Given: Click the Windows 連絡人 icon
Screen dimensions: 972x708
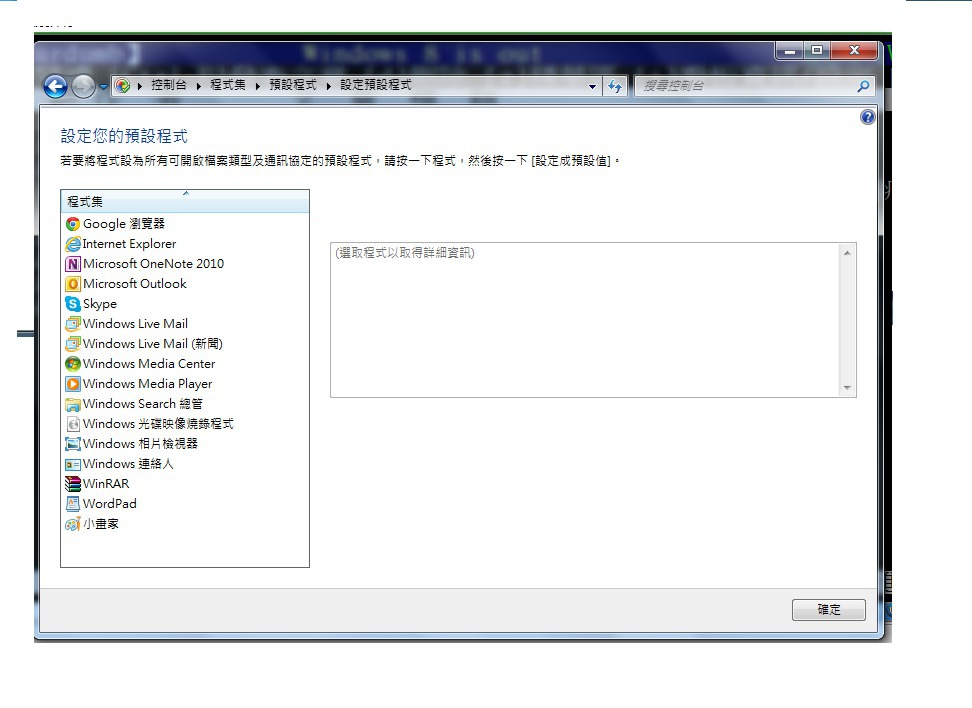Looking at the screenshot, I should point(73,464).
